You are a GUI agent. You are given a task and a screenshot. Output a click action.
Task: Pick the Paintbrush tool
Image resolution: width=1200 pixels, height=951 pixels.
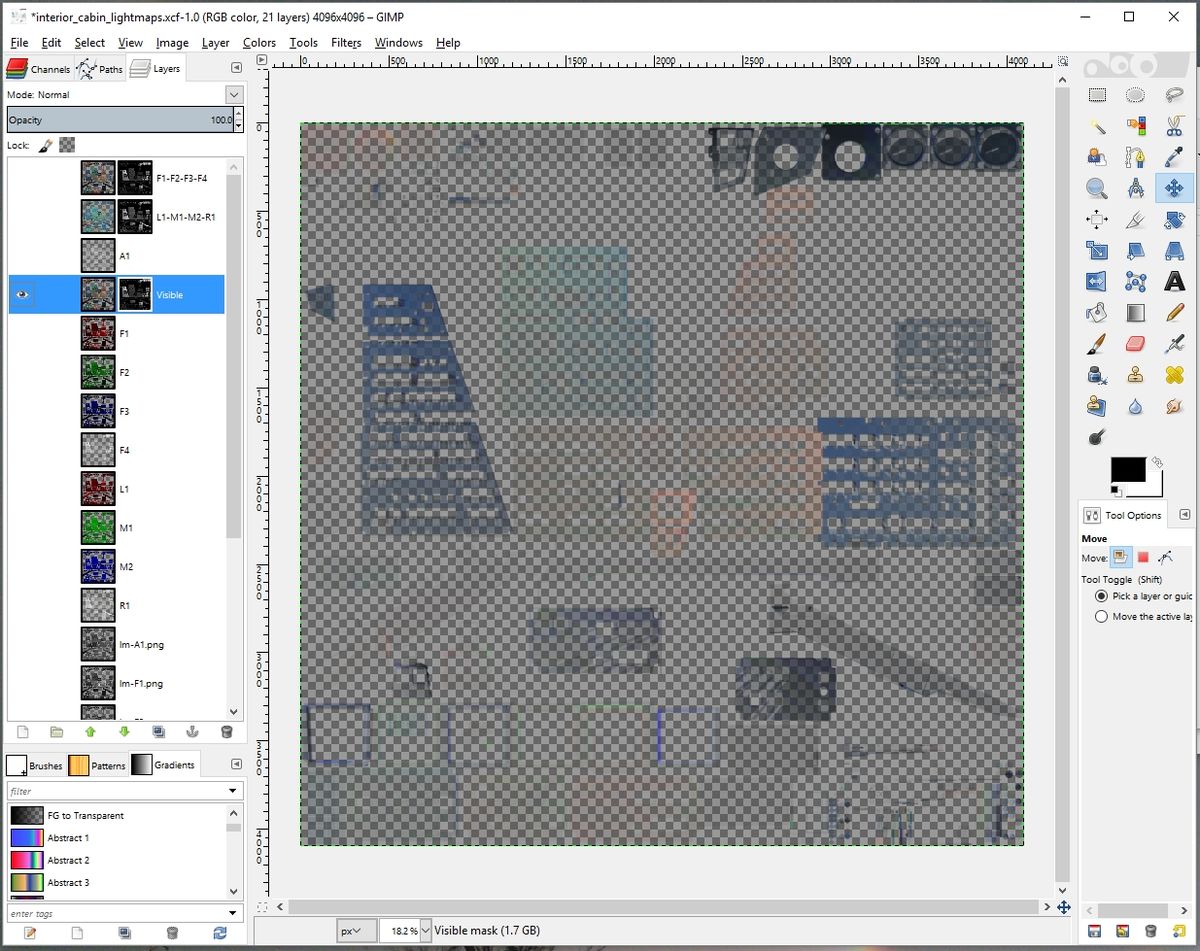point(1096,344)
